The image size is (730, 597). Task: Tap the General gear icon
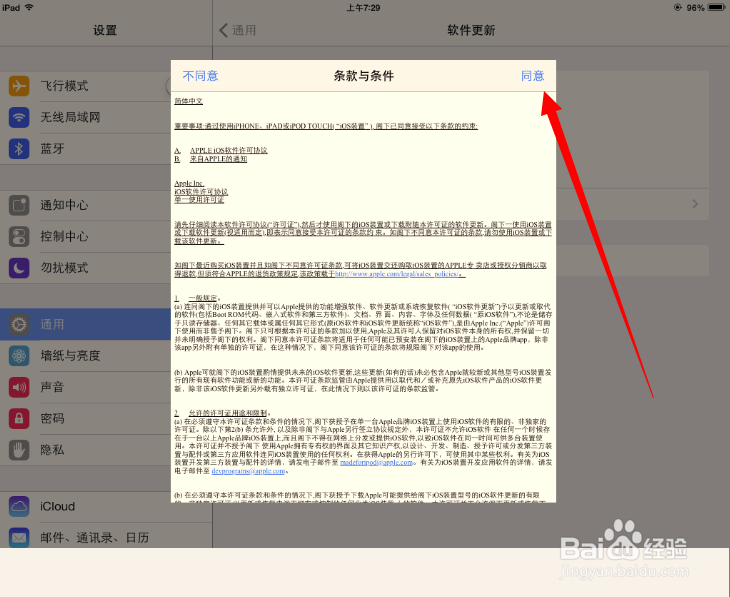coord(19,325)
